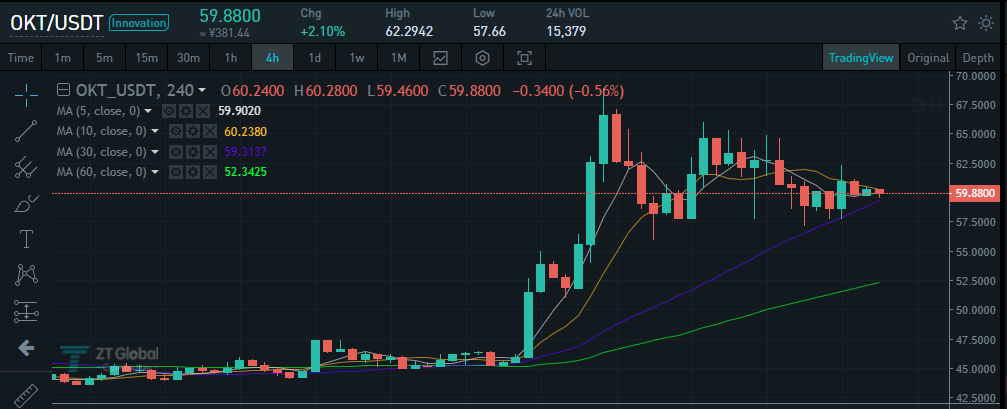Click the MA 5 value 59.9020
Screen dimensions: 1007x409
pos(239,111)
